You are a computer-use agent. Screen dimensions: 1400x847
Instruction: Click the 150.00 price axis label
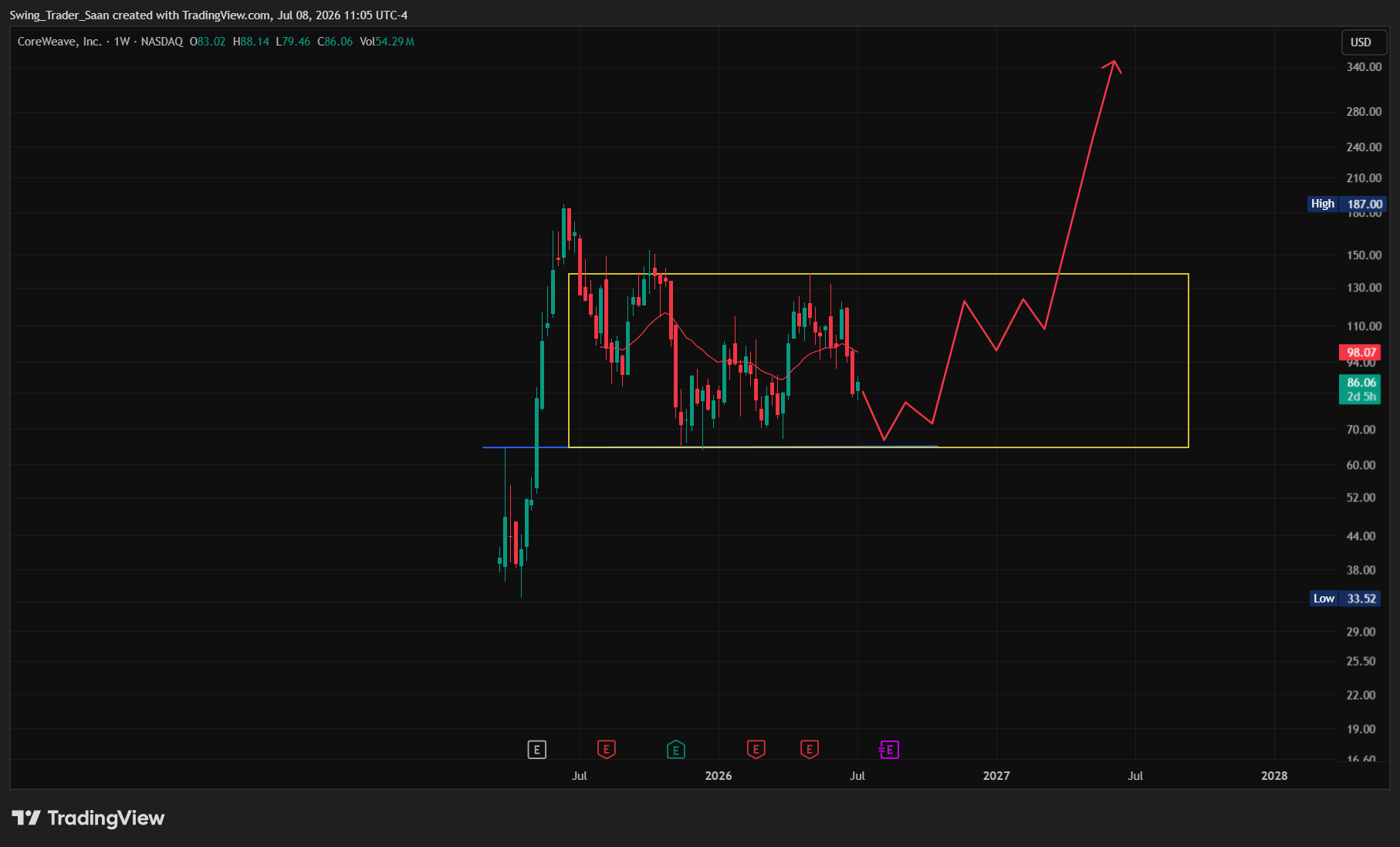[1364, 255]
